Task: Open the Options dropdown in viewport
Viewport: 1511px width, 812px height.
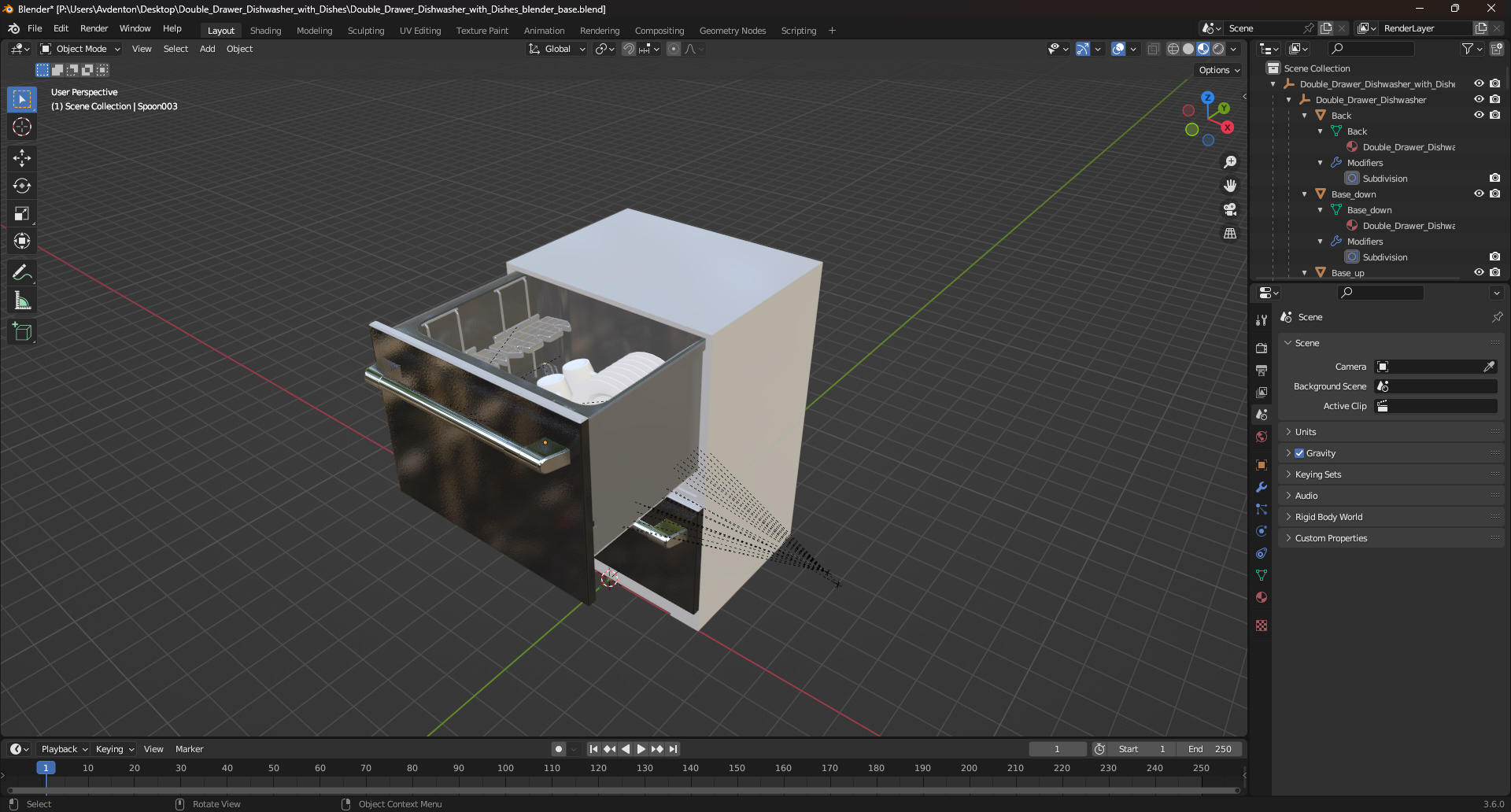Action: click(x=1219, y=70)
